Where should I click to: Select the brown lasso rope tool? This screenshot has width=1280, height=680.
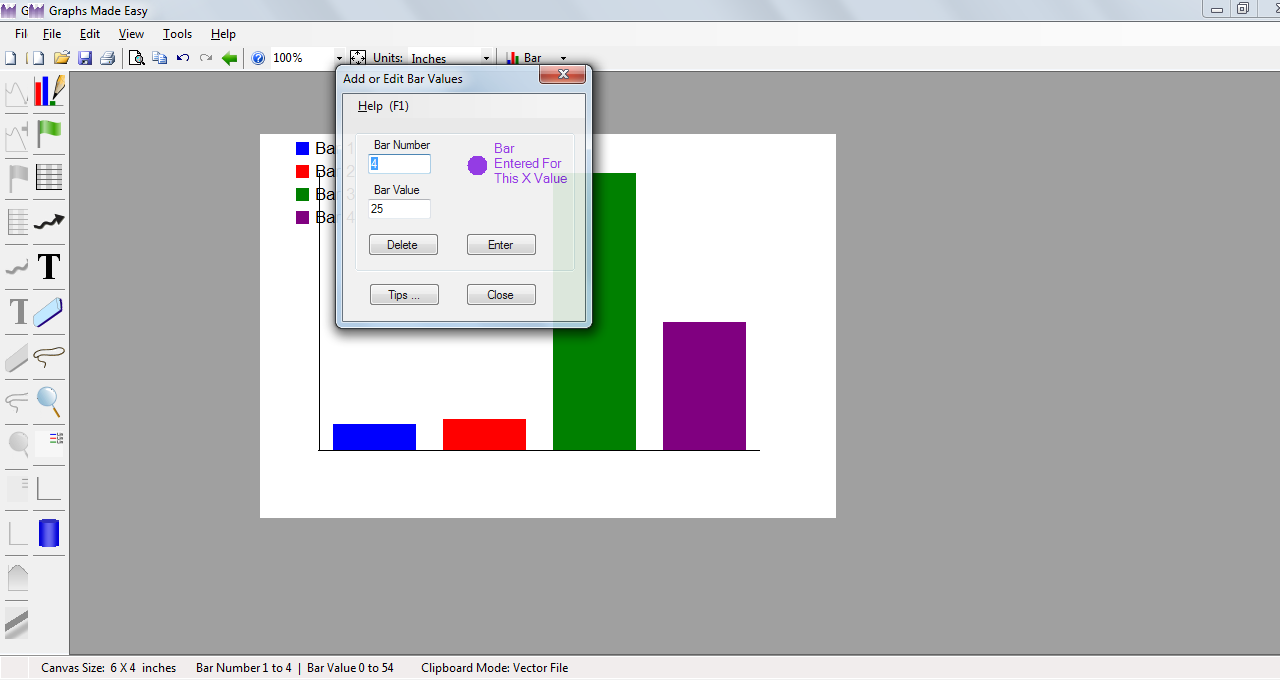[x=50, y=356]
